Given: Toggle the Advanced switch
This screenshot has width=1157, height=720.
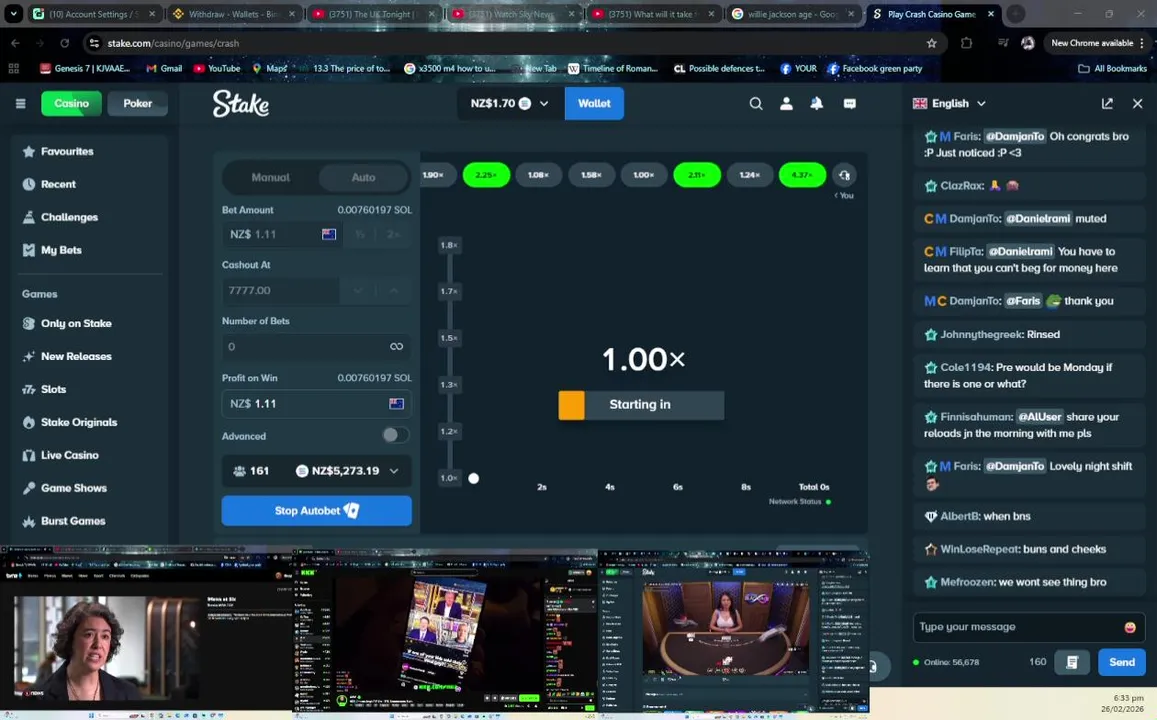Looking at the screenshot, I should (x=395, y=435).
